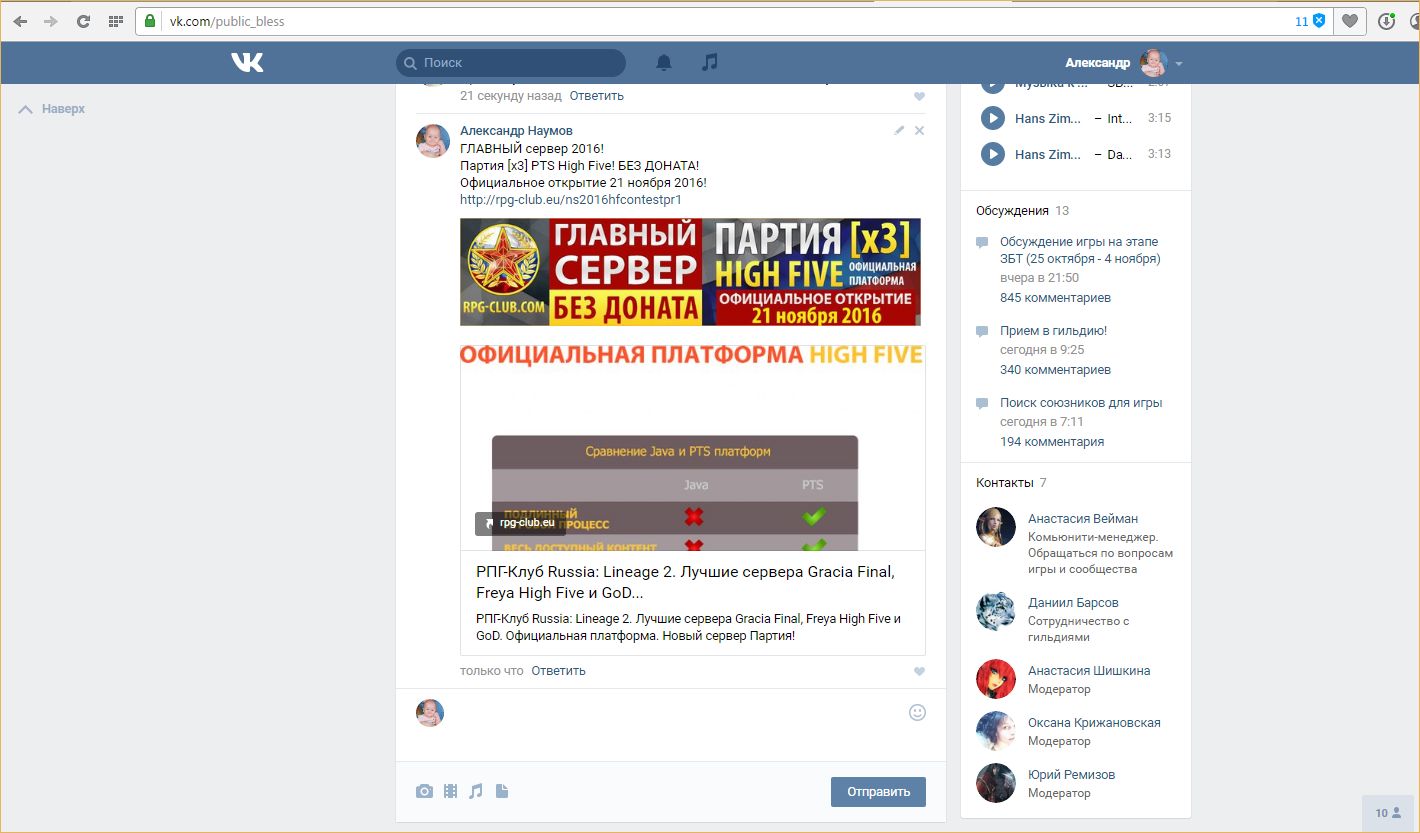This screenshot has height=833, width=1420.
Task: Open the rpg-club.eu/ns2016hfcontestpr1 link
Action: click(570, 200)
